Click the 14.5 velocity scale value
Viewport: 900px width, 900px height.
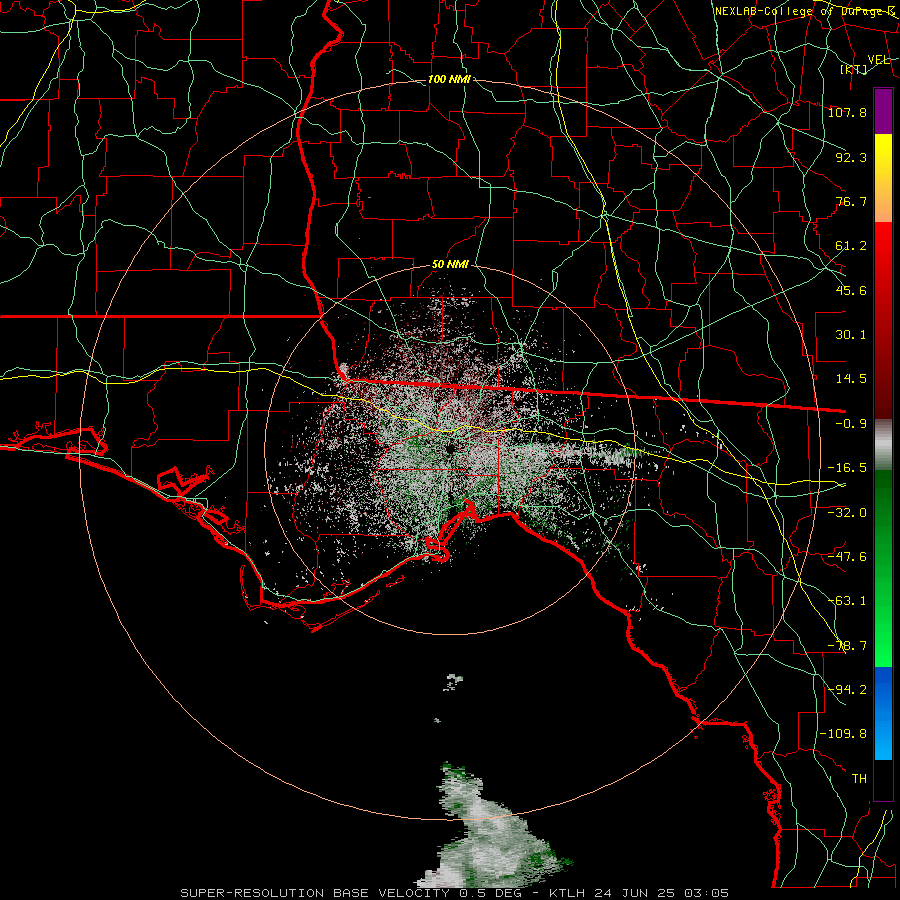click(x=851, y=379)
